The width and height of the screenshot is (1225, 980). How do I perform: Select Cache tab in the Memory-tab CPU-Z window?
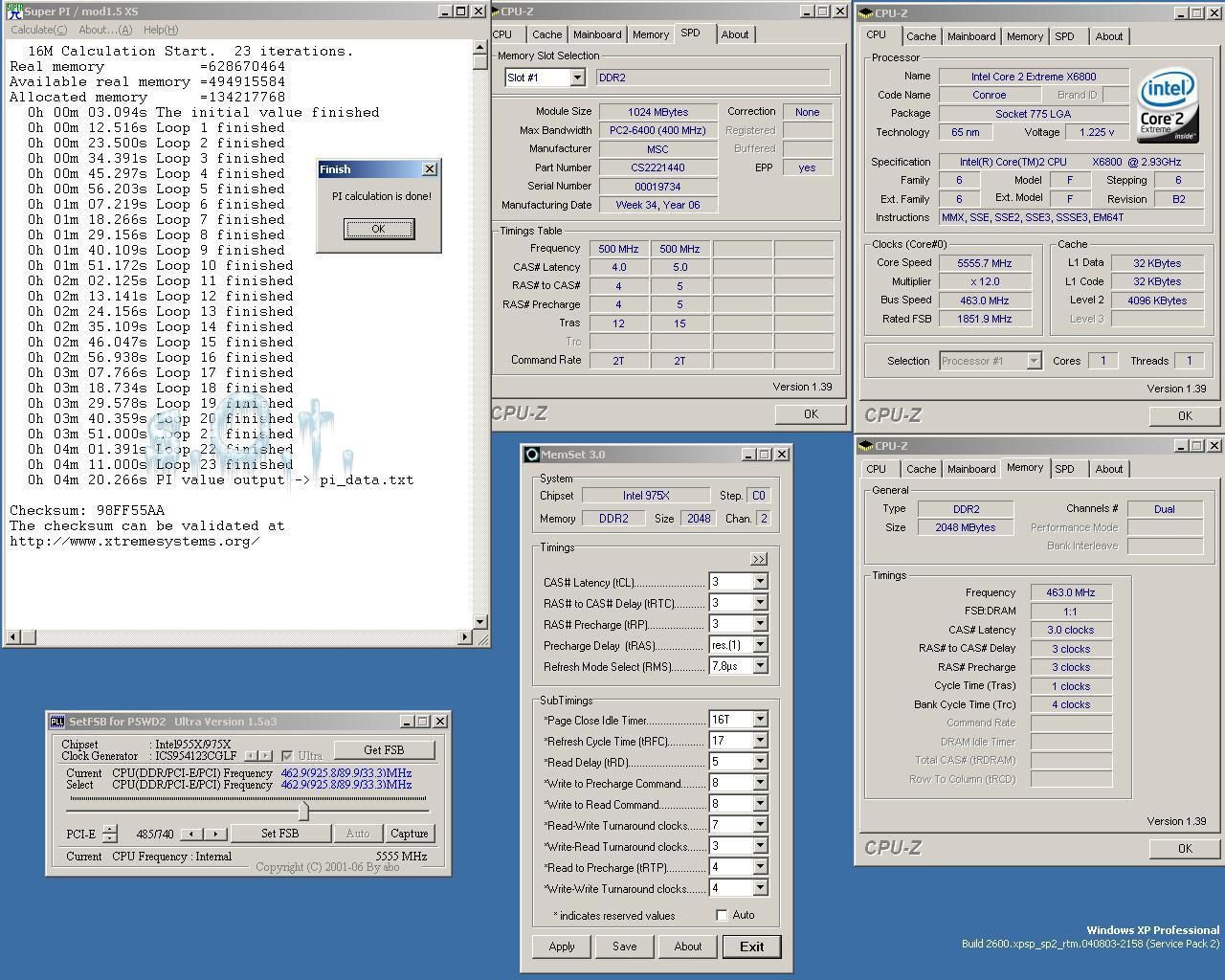point(921,469)
